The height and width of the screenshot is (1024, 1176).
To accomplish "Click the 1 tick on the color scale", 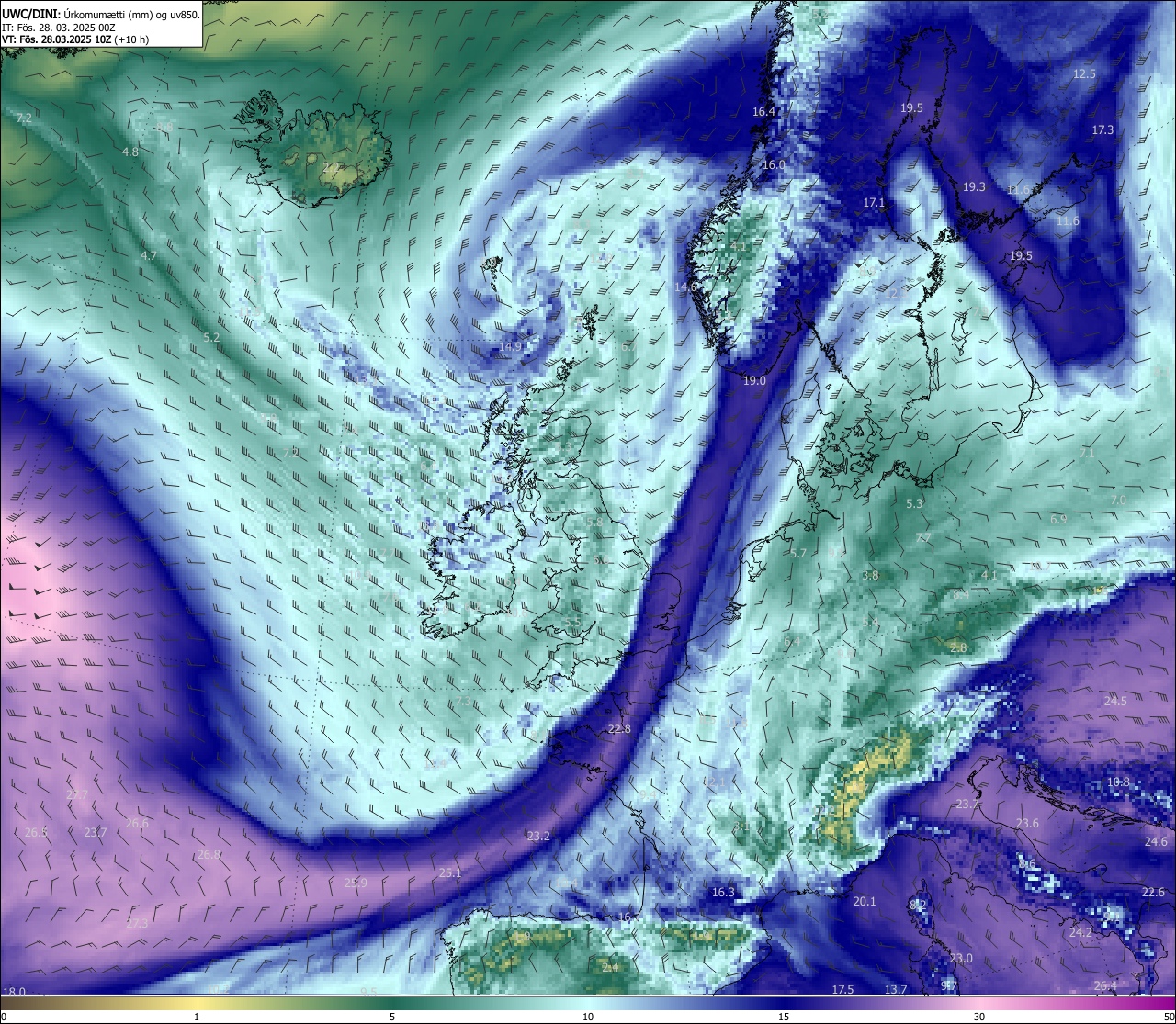I will pos(197,1017).
